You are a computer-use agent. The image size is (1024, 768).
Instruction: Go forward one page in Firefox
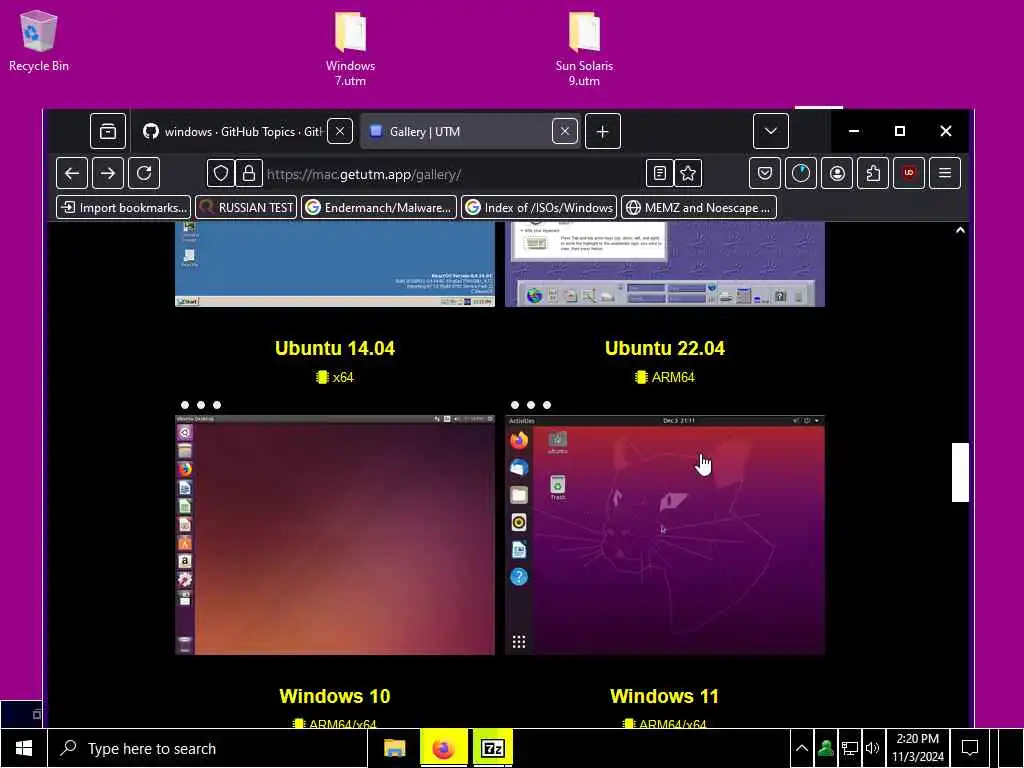point(108,174)
